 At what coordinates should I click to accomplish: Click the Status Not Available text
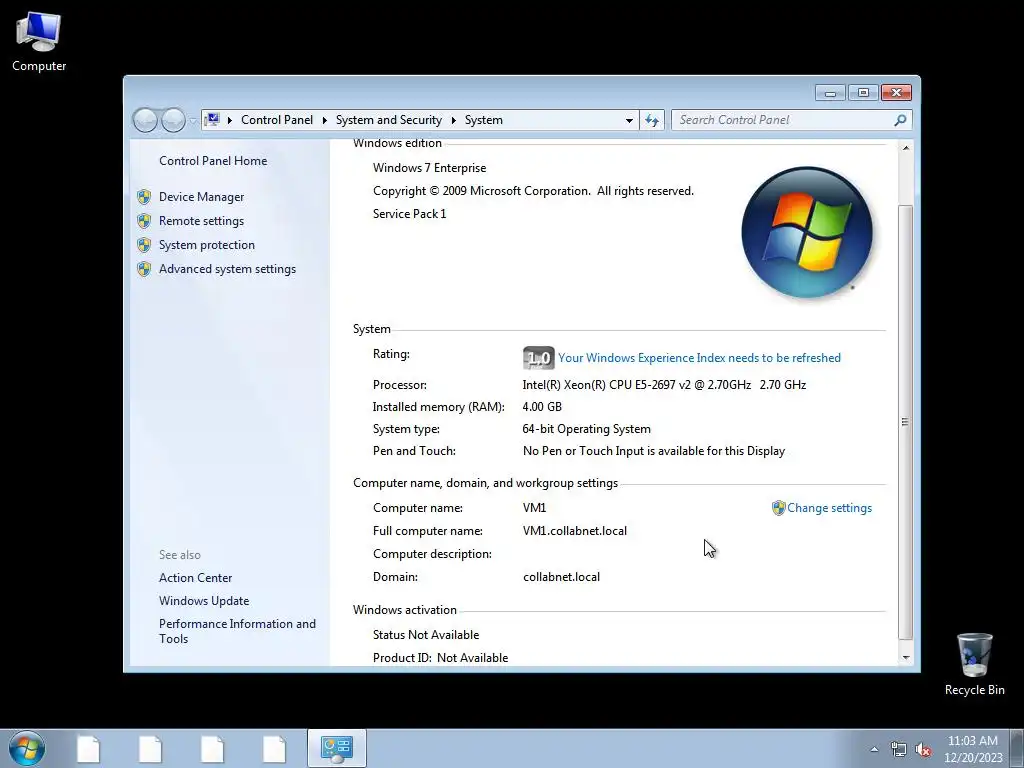[x=426, y=635]
